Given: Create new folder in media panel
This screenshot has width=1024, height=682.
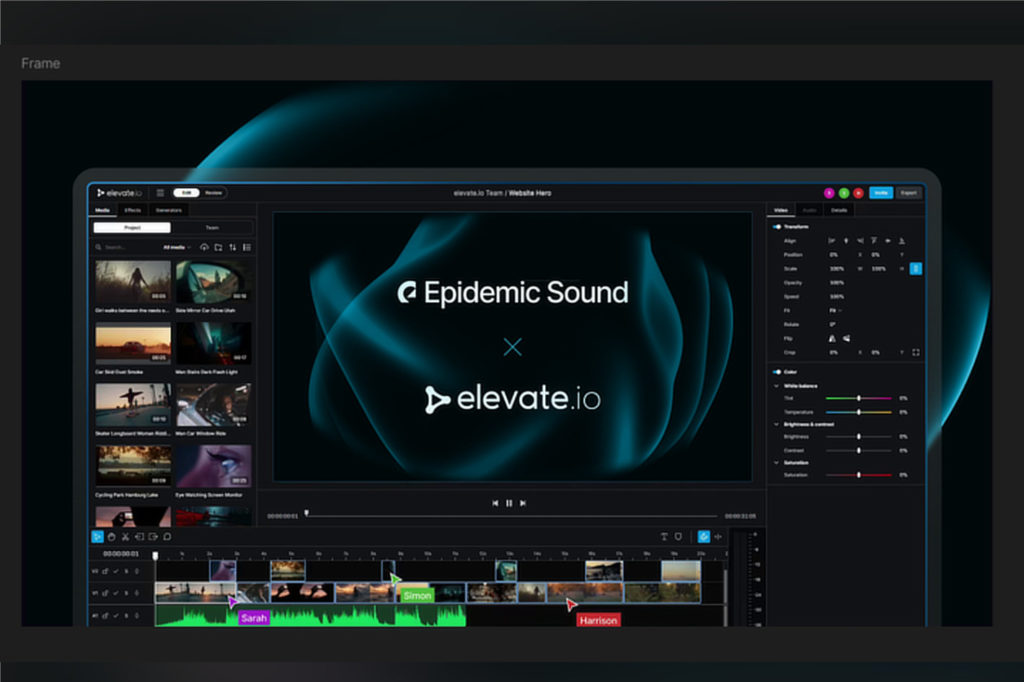Looking at the screenshot, I should [218, 247].
